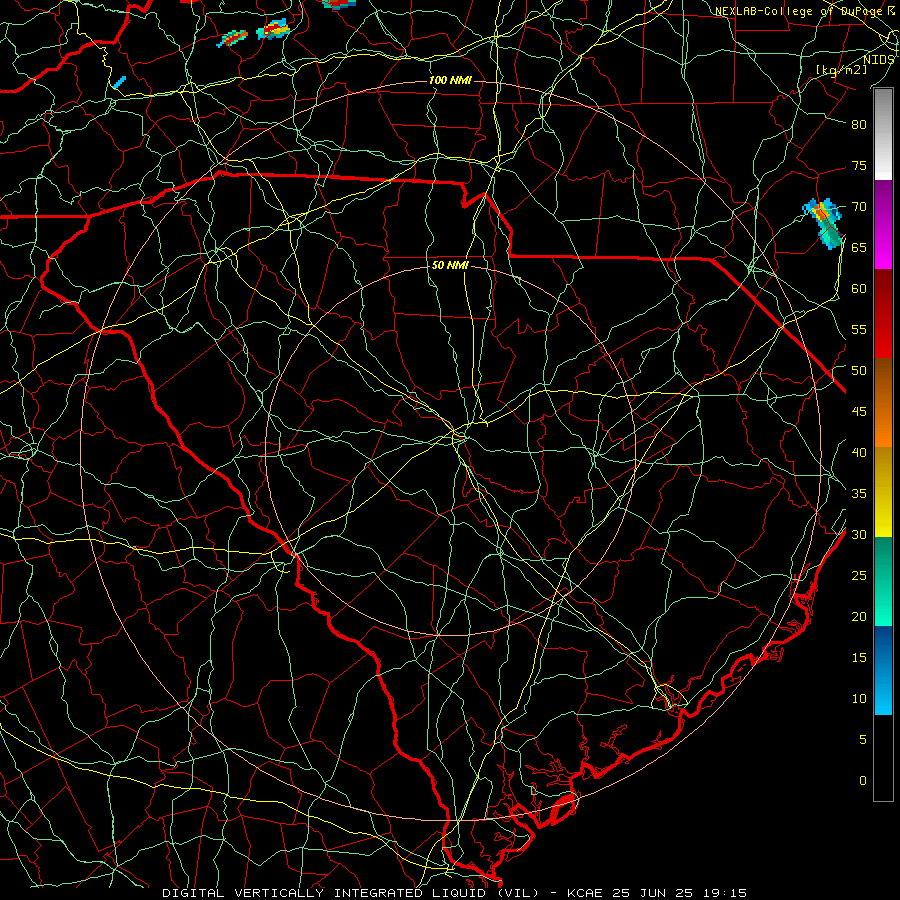The image size is (900, 900).
Task: Click the 65 value on the color scale
Action: coord(859,247)
